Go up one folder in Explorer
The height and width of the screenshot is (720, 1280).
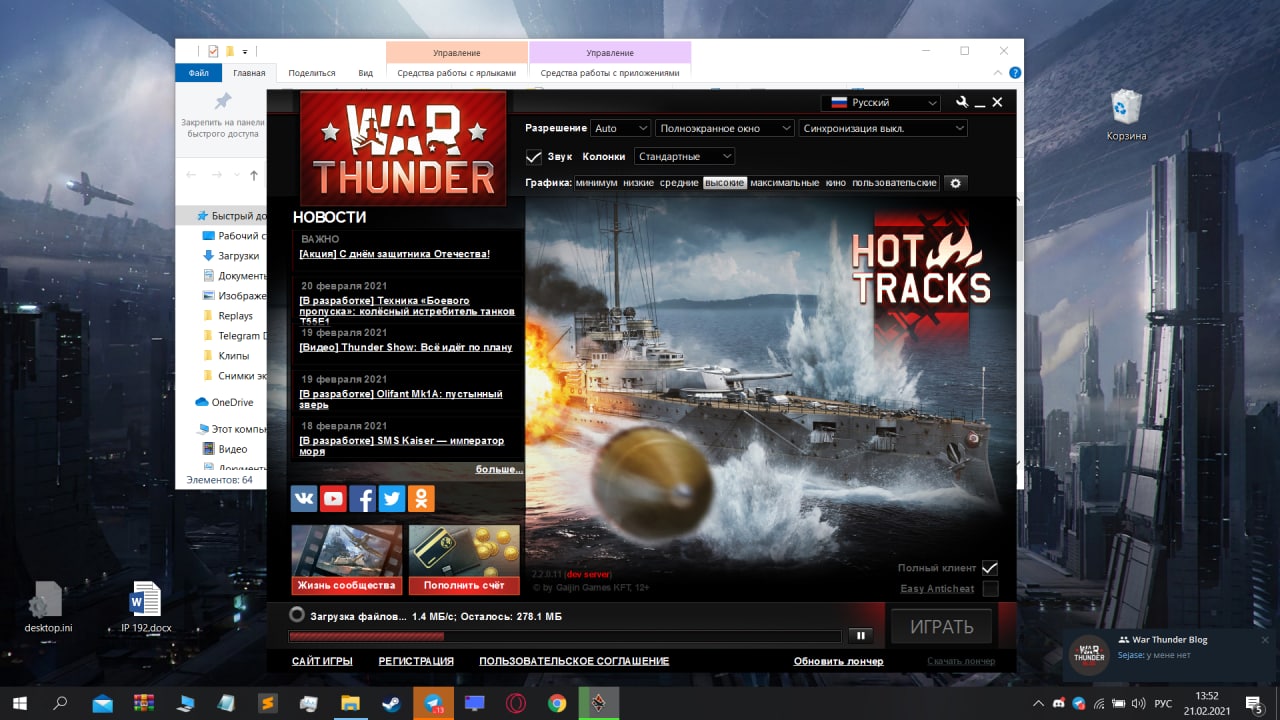pyautogui.click(x=254, y=175)
